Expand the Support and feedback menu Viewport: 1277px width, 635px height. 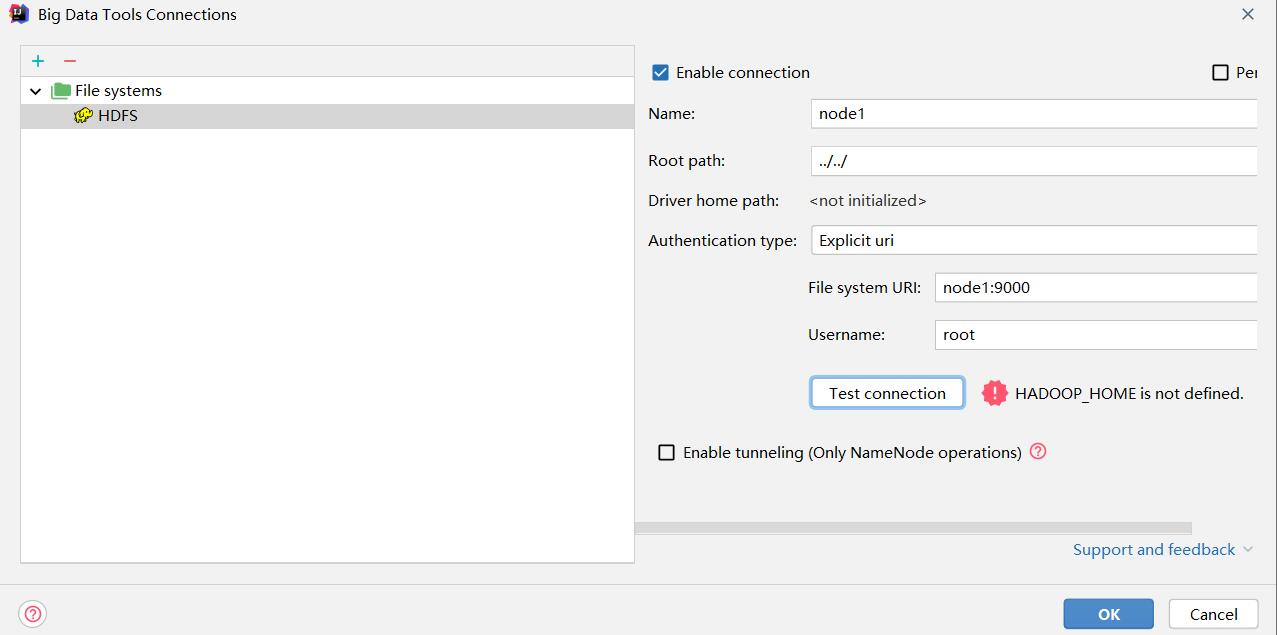pos(1163,549)
